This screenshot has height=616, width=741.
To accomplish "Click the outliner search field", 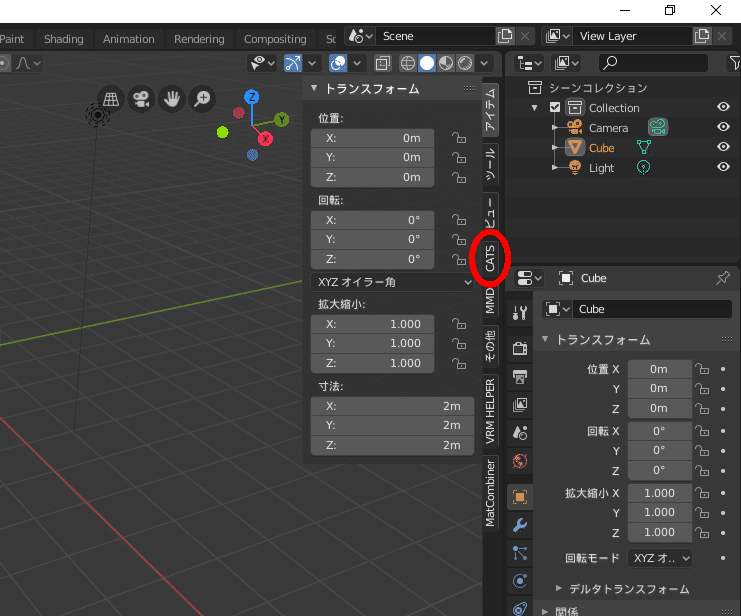I will (x=653, y=62).
